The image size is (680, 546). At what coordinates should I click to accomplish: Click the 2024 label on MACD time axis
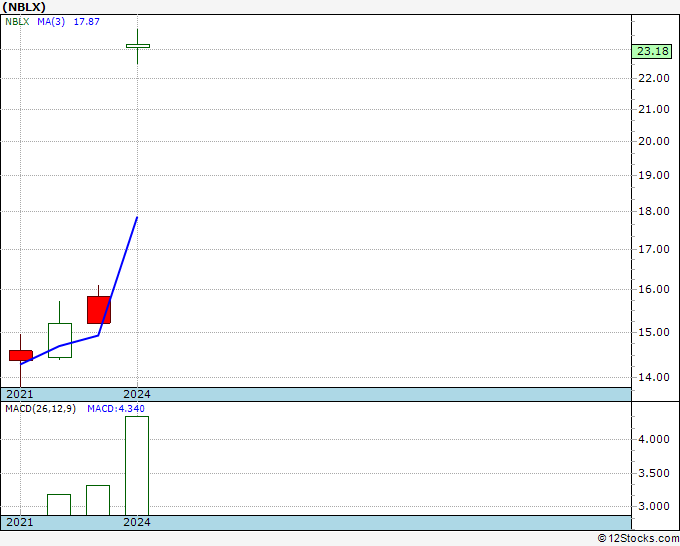pos(137,522)
